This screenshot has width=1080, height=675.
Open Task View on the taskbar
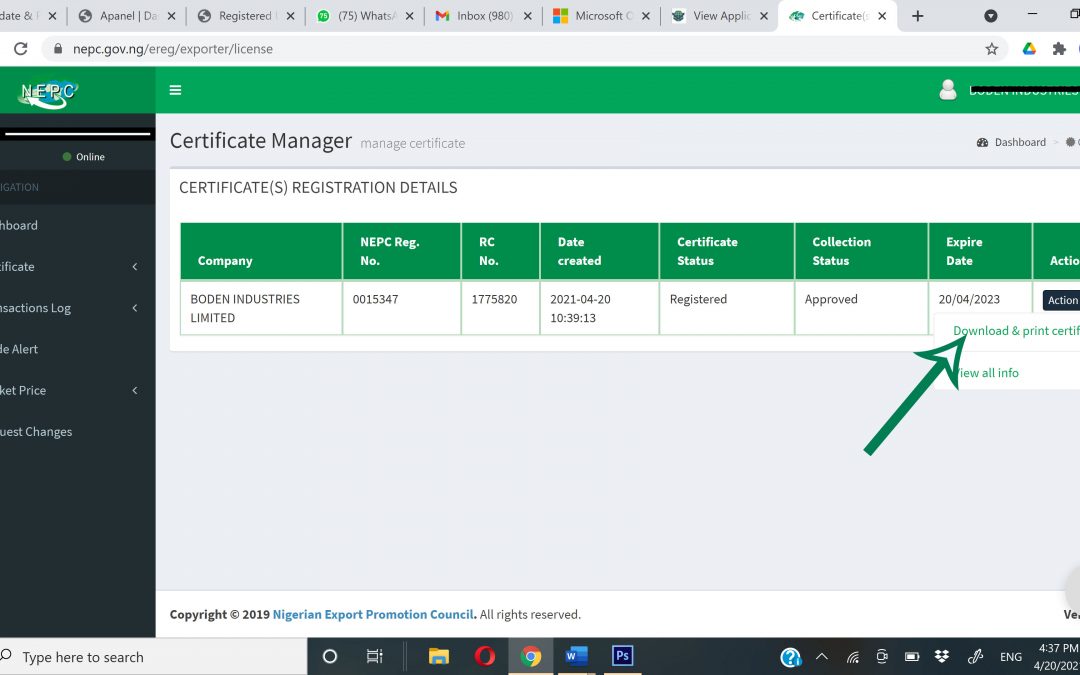click(x=374, y=656)
